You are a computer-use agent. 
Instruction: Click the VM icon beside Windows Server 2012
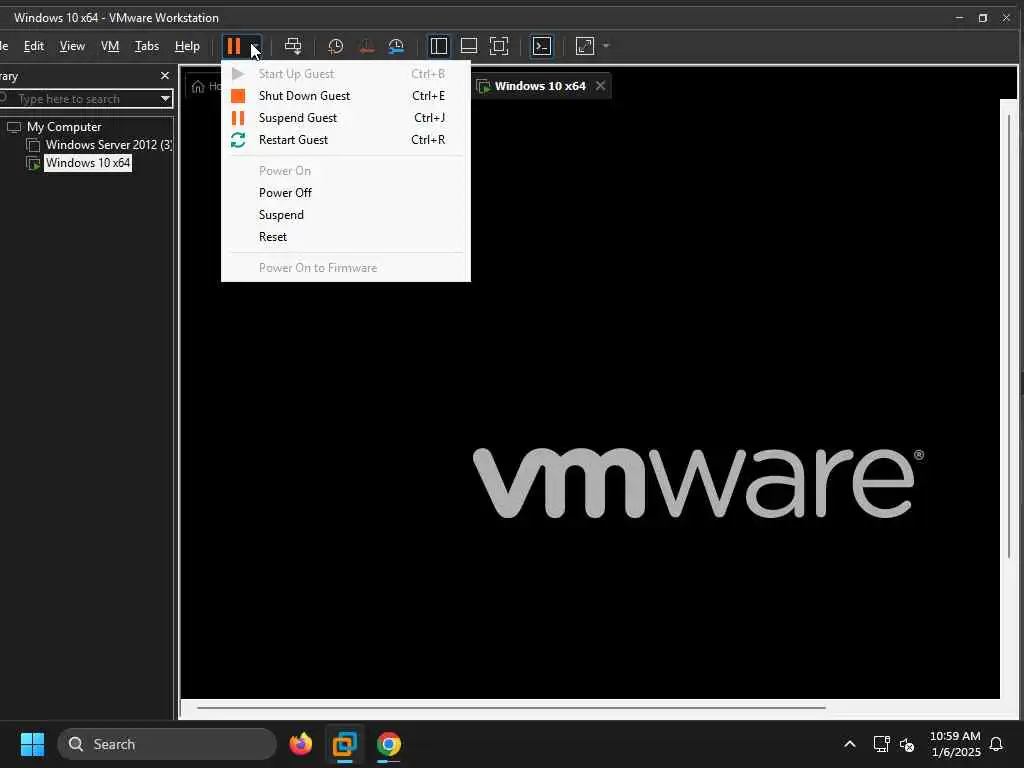pos(33,145)
